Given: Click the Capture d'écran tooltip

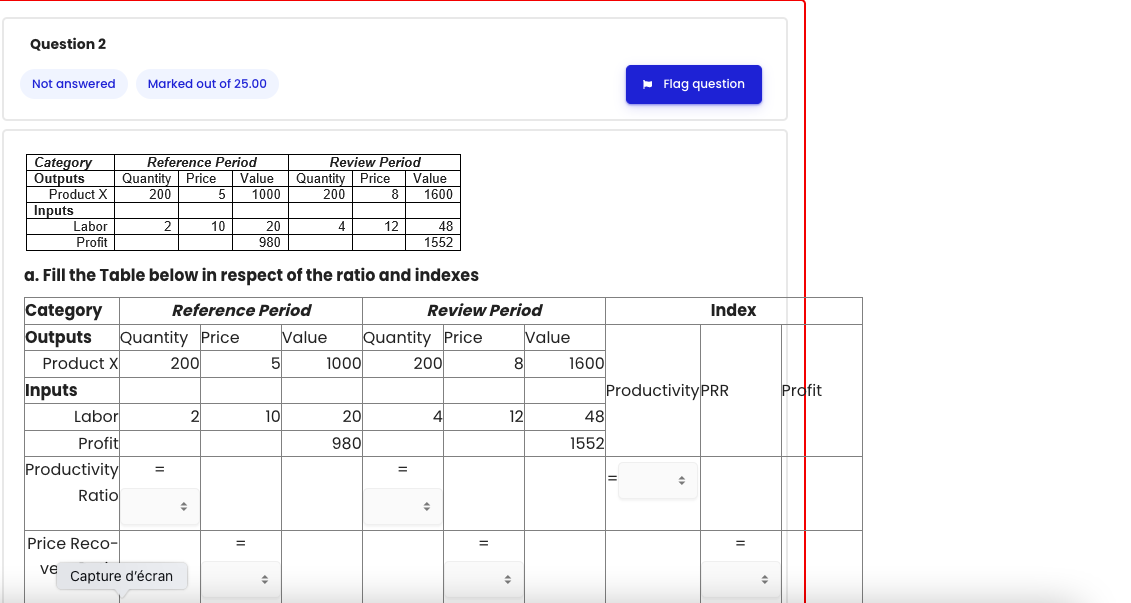Looking at the screenshot, I should (121, 576).
